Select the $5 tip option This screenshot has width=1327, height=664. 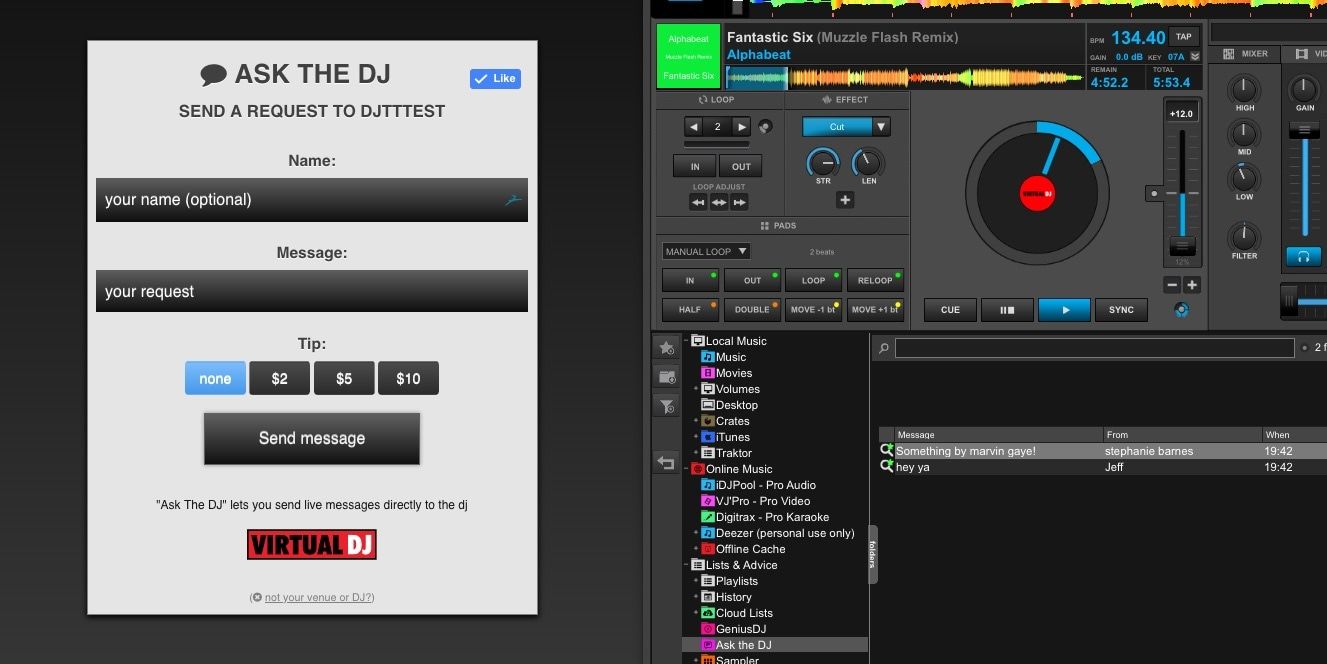coord(344,378)
